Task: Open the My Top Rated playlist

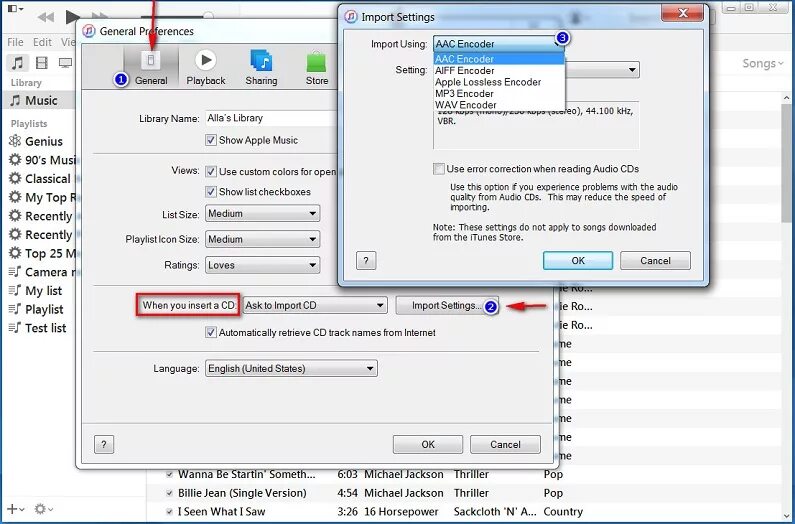Action: pos(42,198)
